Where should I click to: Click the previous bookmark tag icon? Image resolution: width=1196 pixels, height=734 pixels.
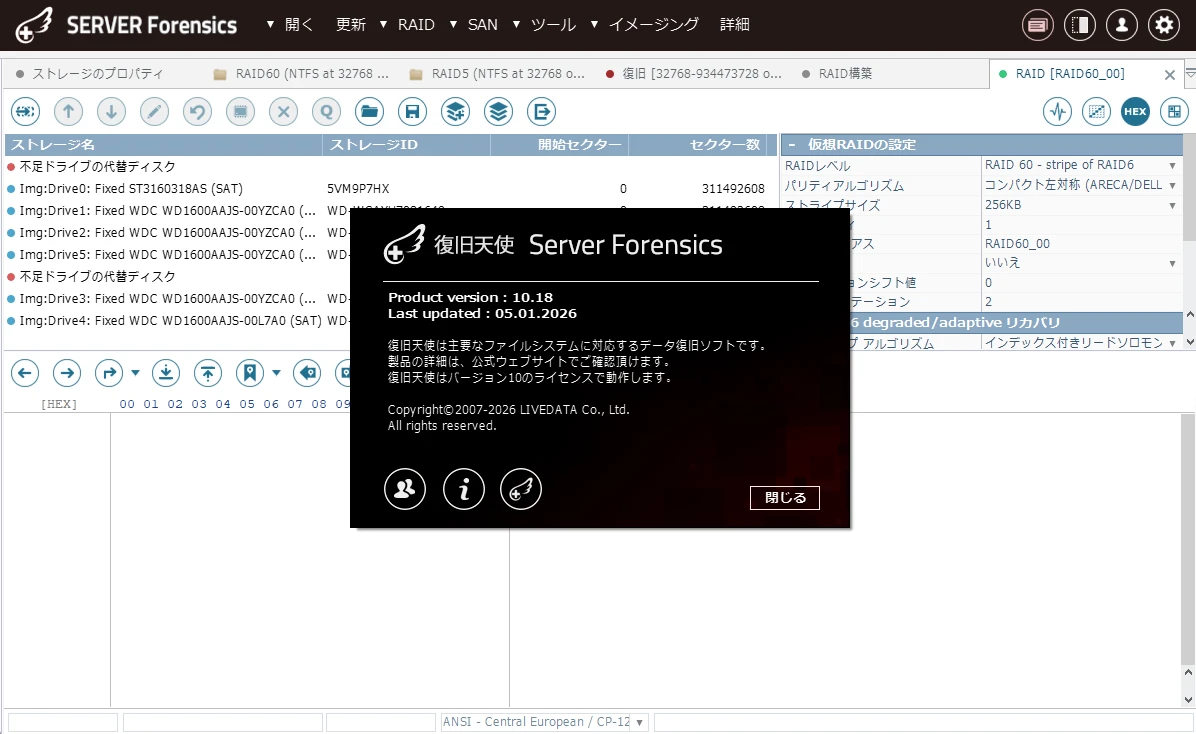[x=307, y=373]
